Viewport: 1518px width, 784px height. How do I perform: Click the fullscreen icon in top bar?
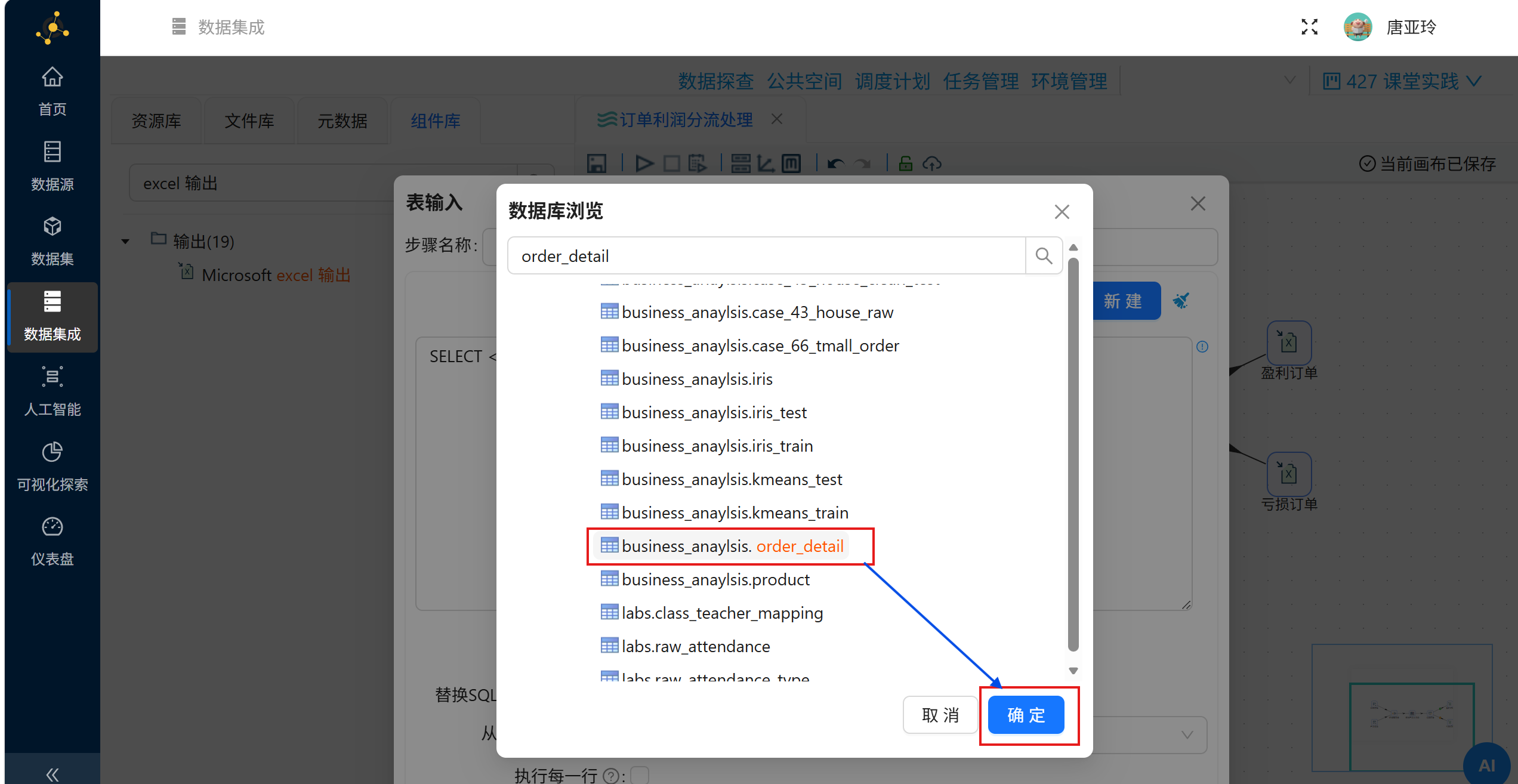point(1309,27)
